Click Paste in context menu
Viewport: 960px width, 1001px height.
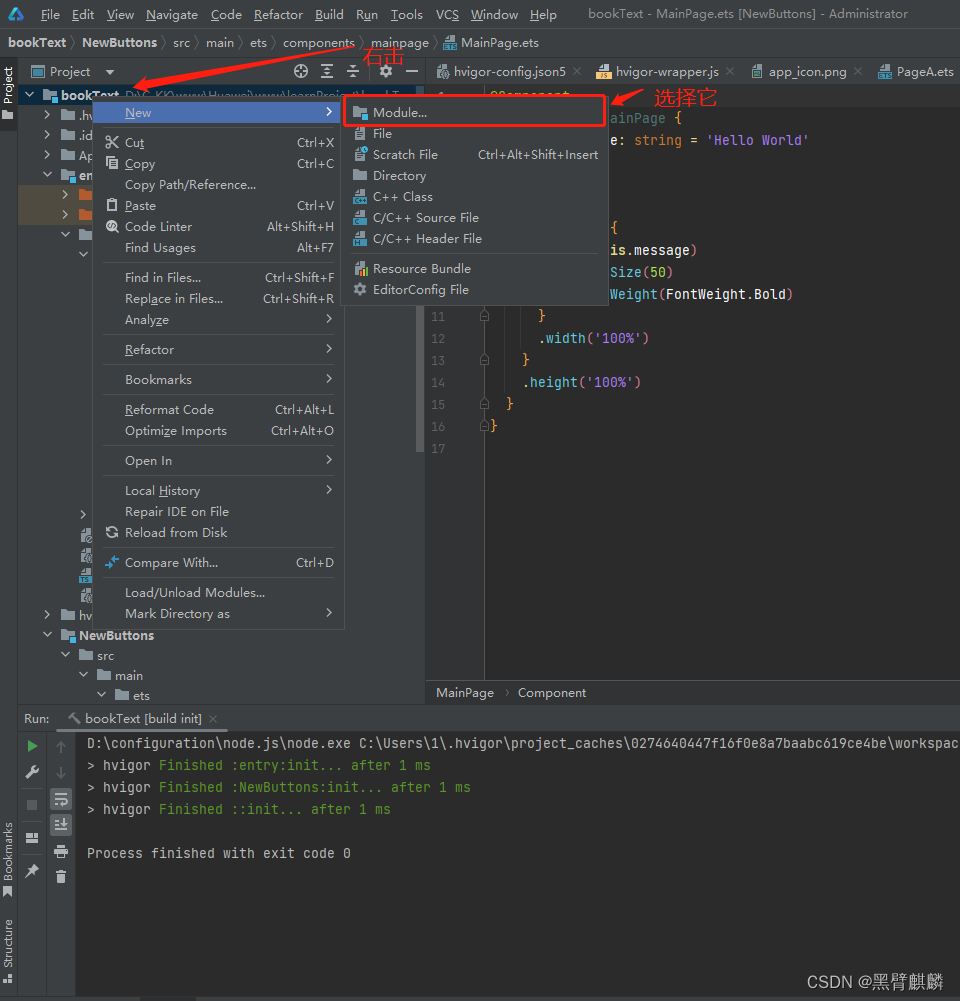[219, 206]
